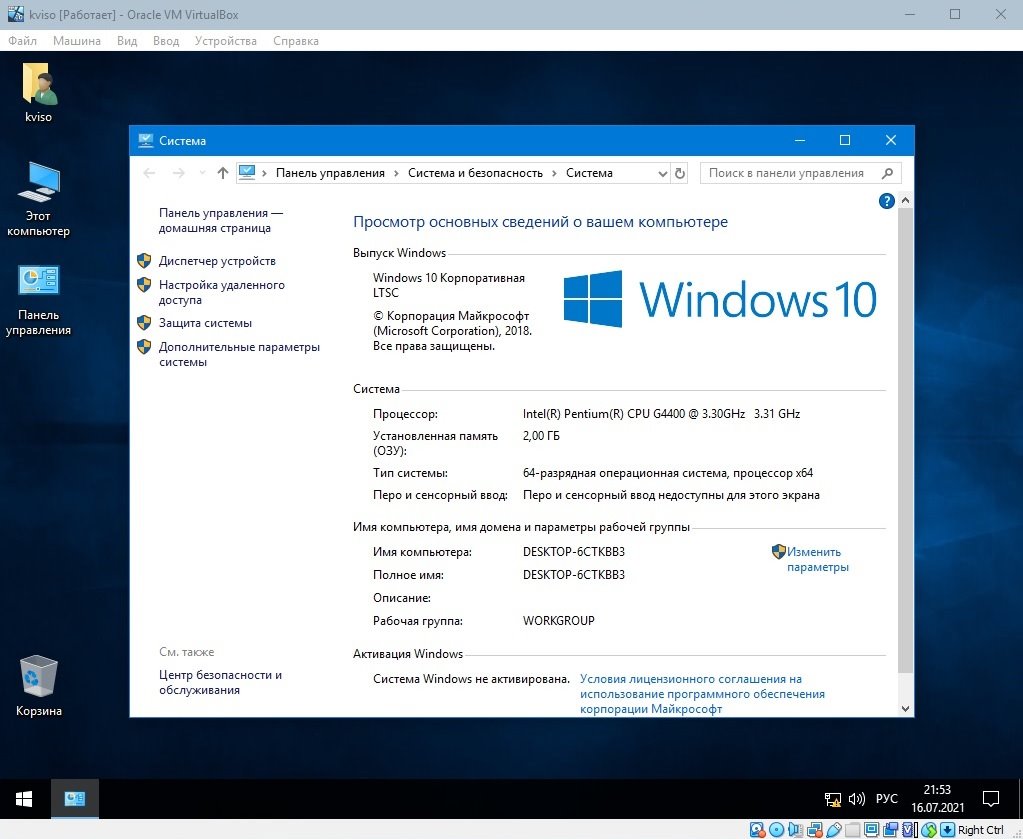1023x839 pixels.
Task: Expand the address bar history dropdown
Action: [662, 174]
